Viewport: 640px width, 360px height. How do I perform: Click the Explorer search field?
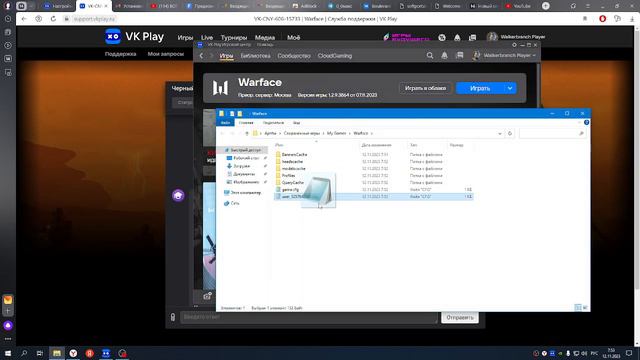(x=552, y=133)
